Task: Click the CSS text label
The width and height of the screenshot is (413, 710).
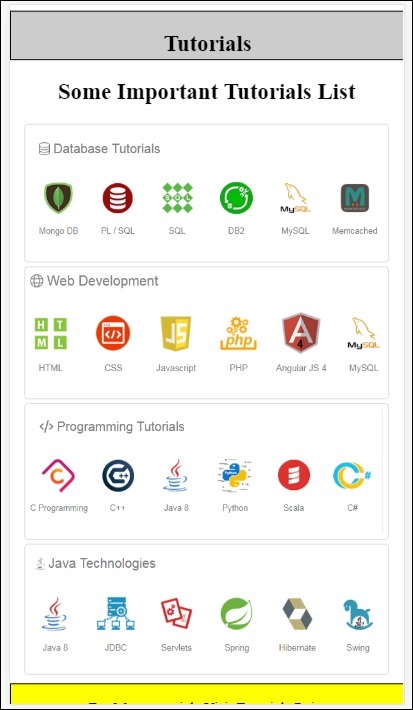Action: [113, 368]
